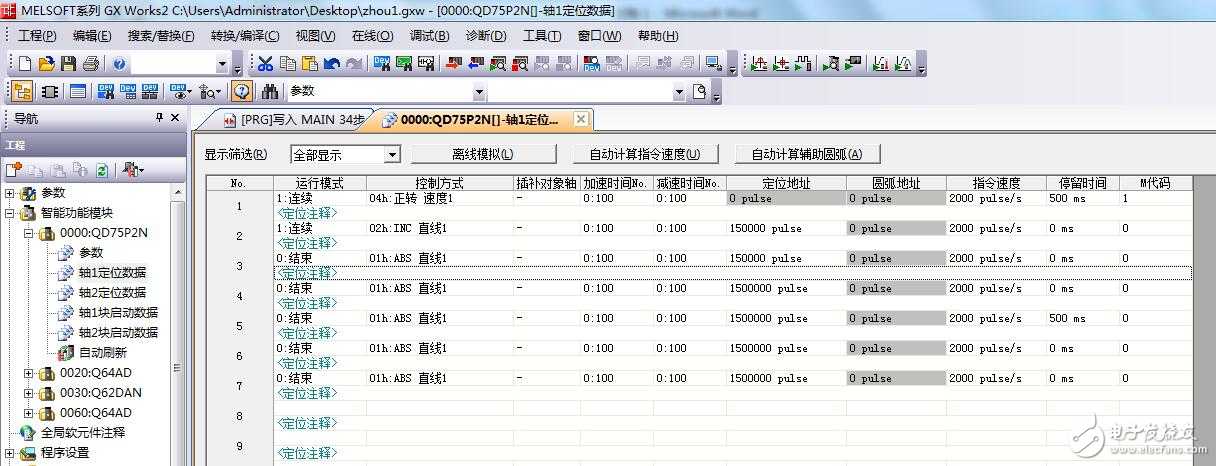Open the 显示筛选 全部显示 dropdown

[x=392, y=155]
